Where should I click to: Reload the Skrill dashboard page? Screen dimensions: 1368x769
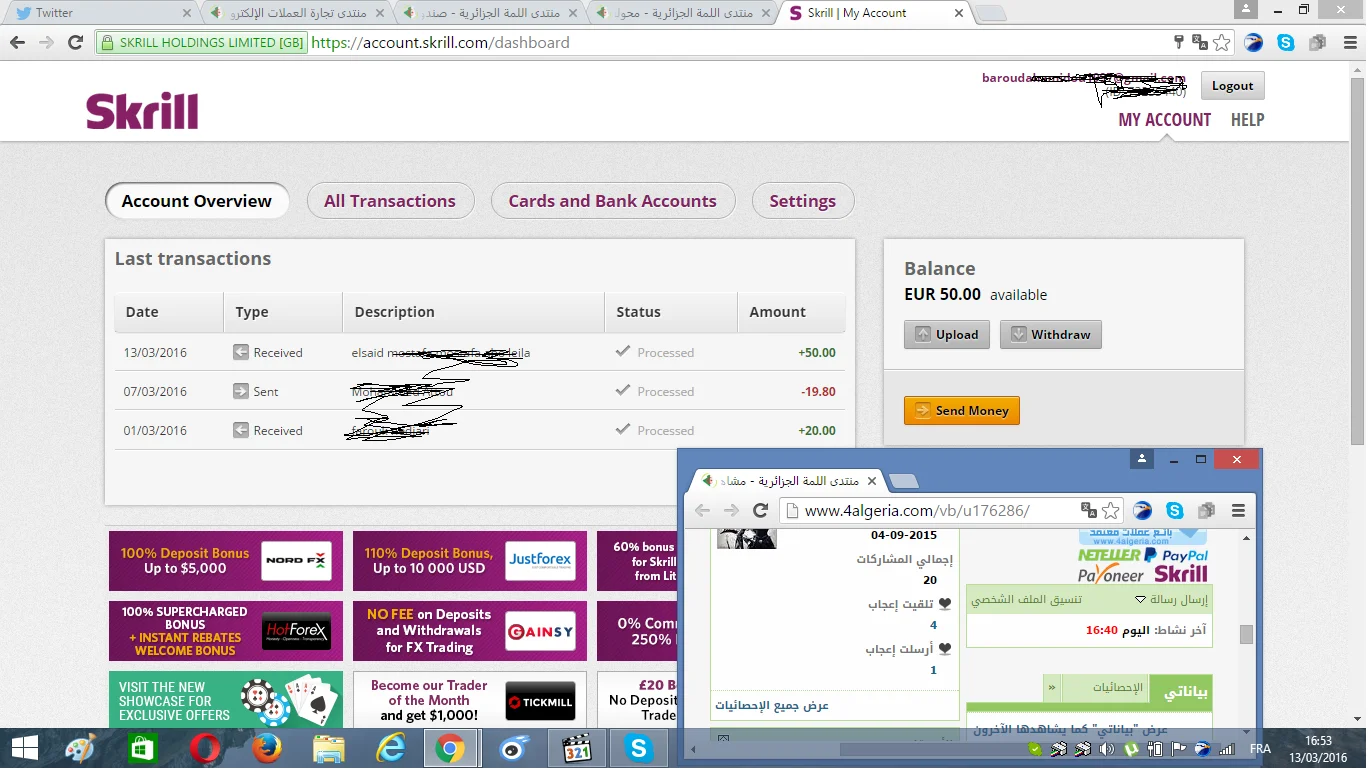(75, 43)
